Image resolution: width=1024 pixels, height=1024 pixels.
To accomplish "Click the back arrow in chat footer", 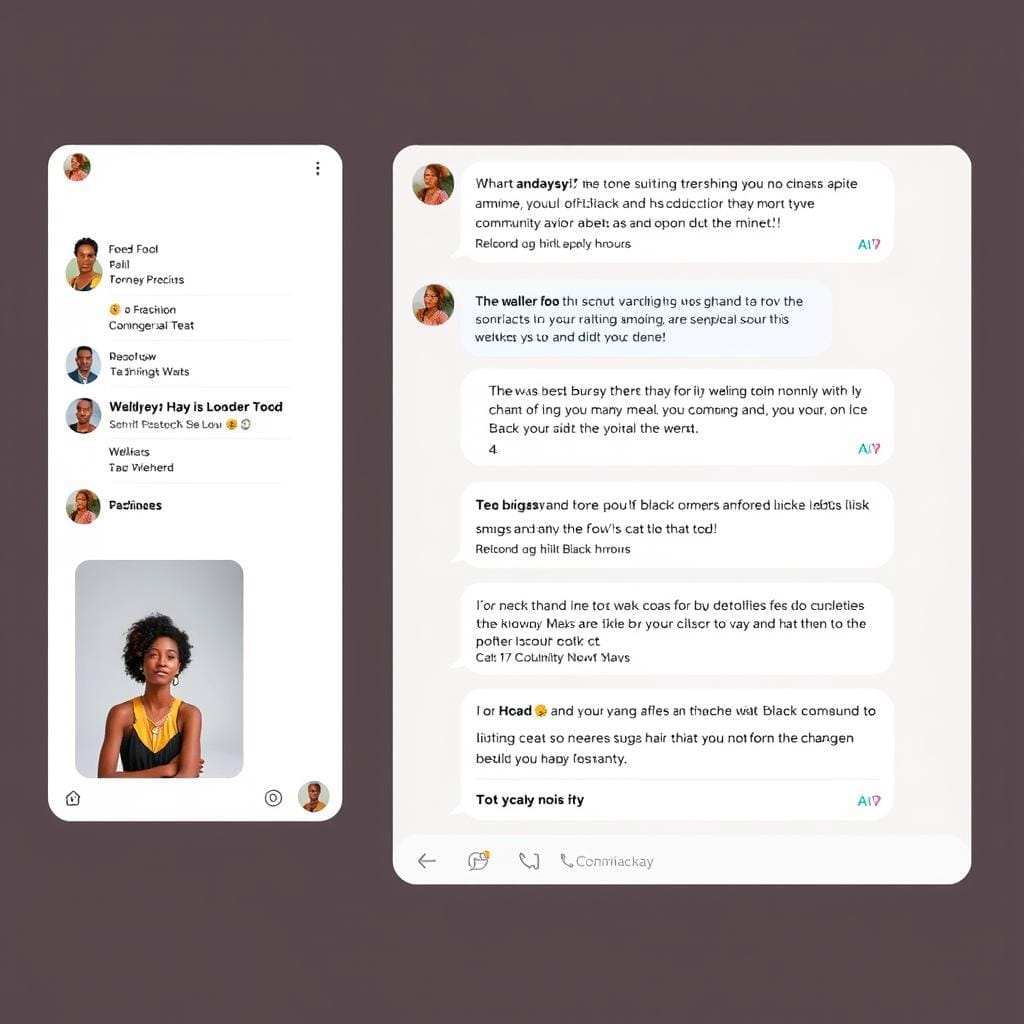I will click(426, 861).
